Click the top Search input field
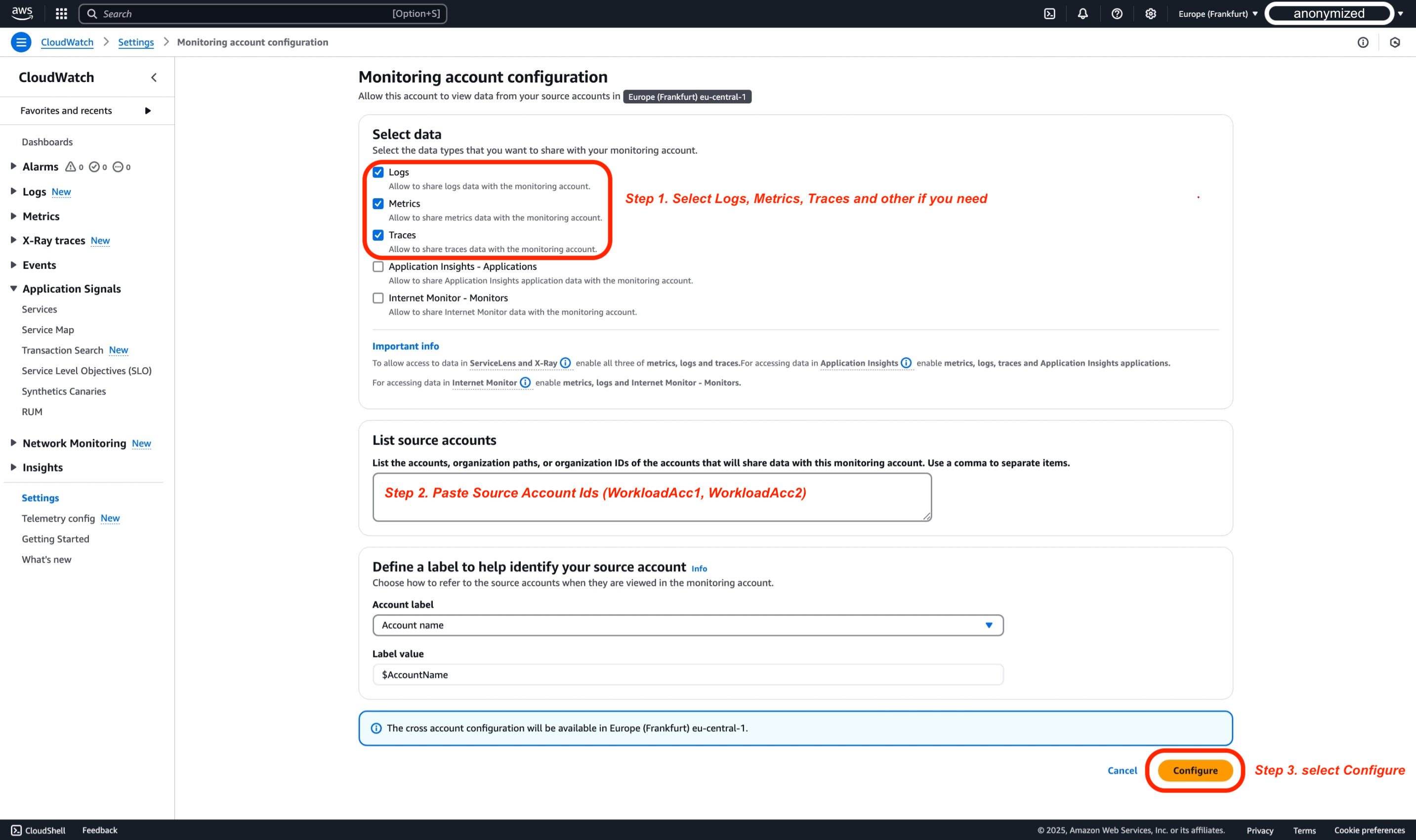The height and width of the screenshot is (840, 1416). pyautogui.click(x=263, y=13)
